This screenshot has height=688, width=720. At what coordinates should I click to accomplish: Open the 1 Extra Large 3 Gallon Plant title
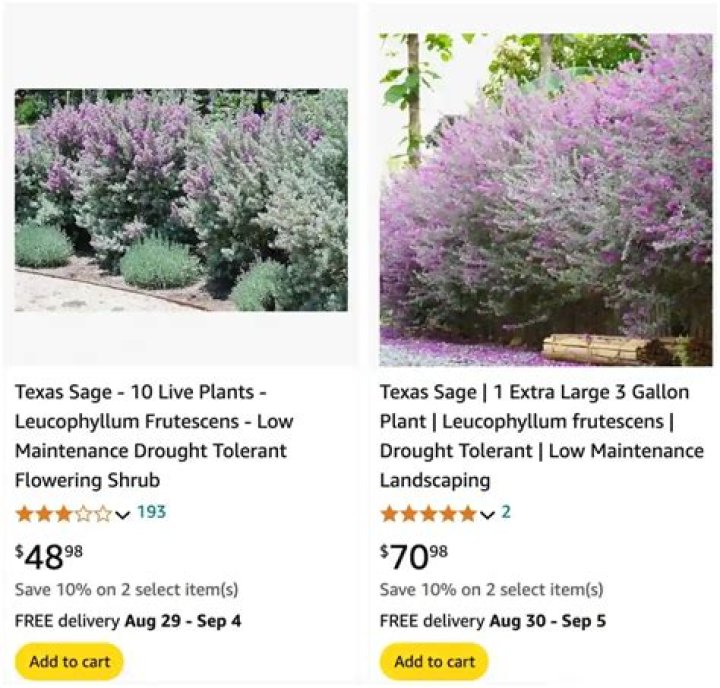(x=541, y=436)
